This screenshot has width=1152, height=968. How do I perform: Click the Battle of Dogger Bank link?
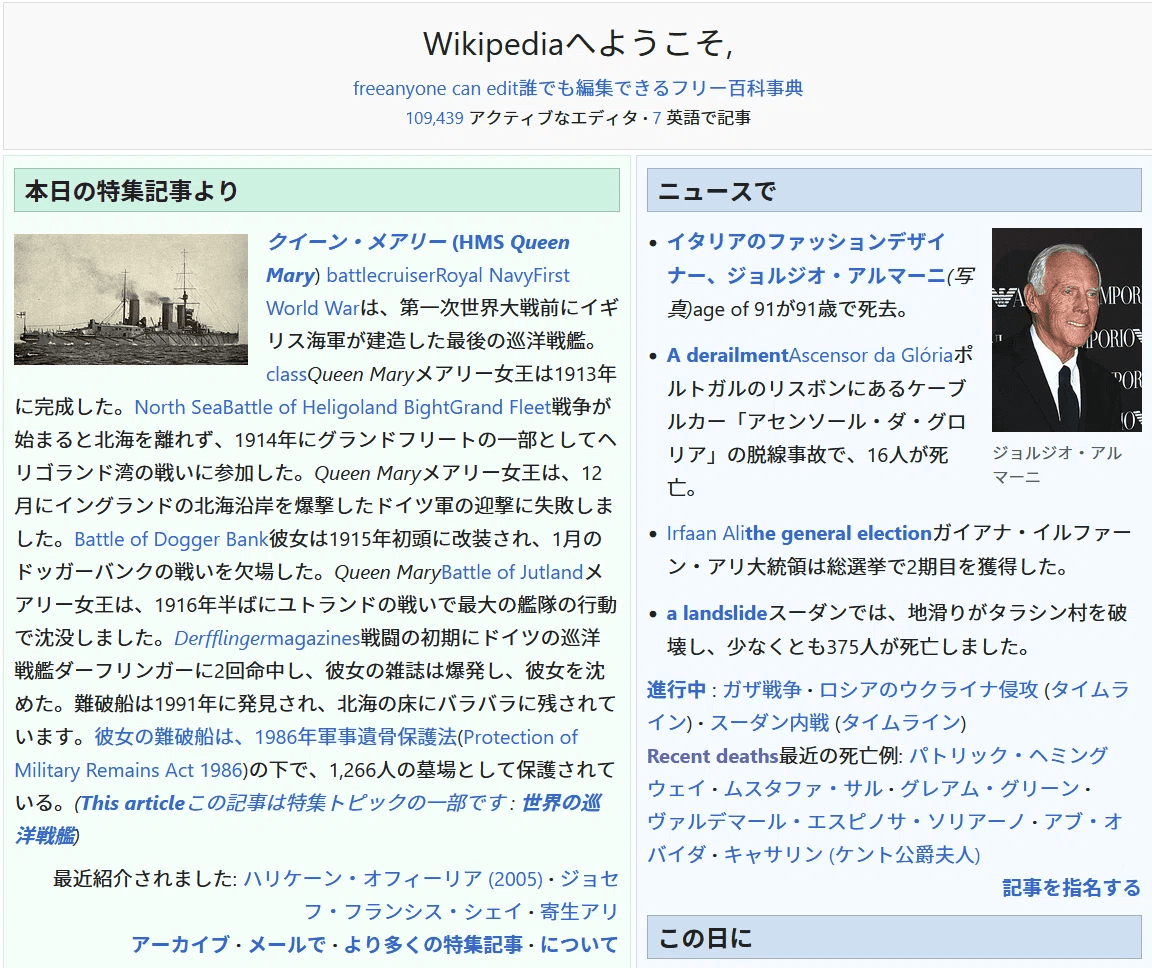coord(171,540)
